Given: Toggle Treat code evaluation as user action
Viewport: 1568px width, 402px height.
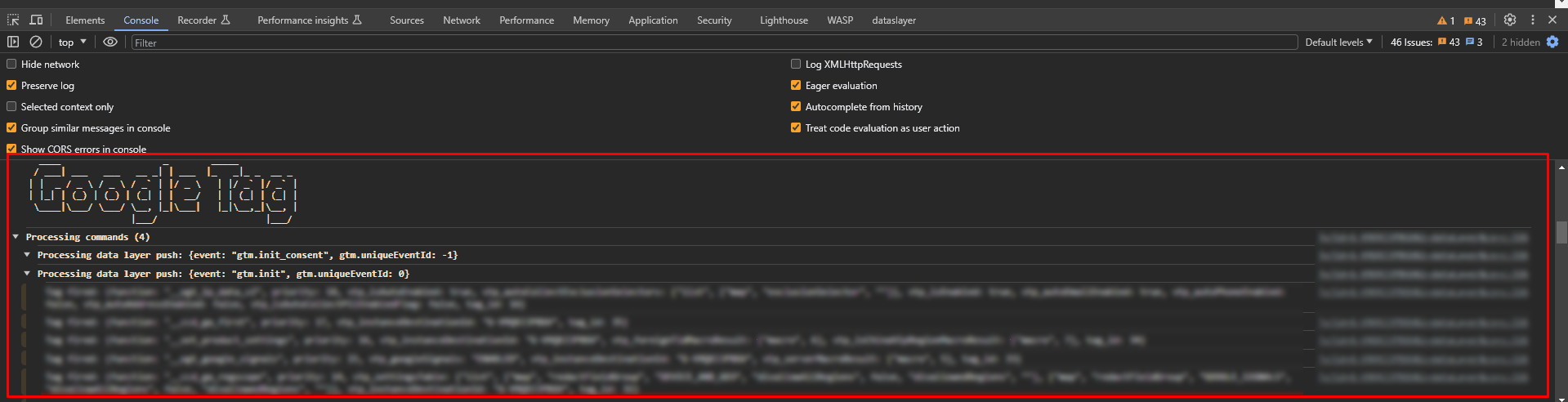Looking at the screenshot, I should [796, 127].
